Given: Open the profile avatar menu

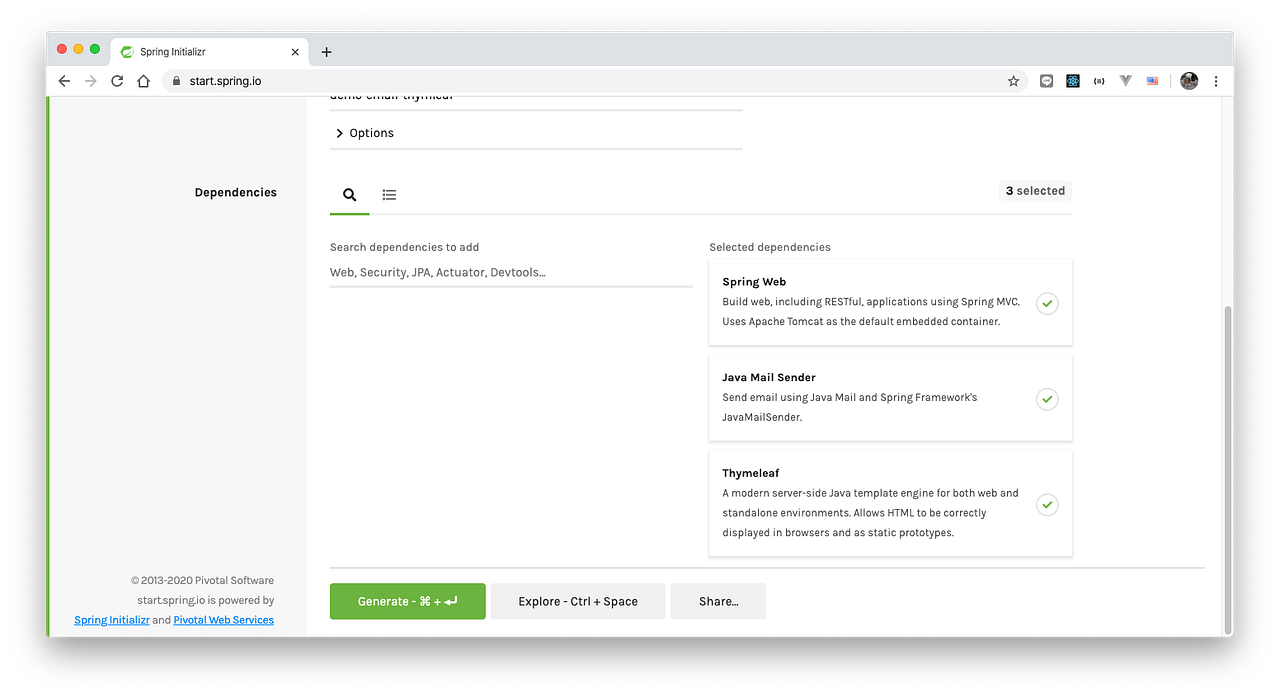Looking at the screenshot, I should click(x=1188, y=81).
